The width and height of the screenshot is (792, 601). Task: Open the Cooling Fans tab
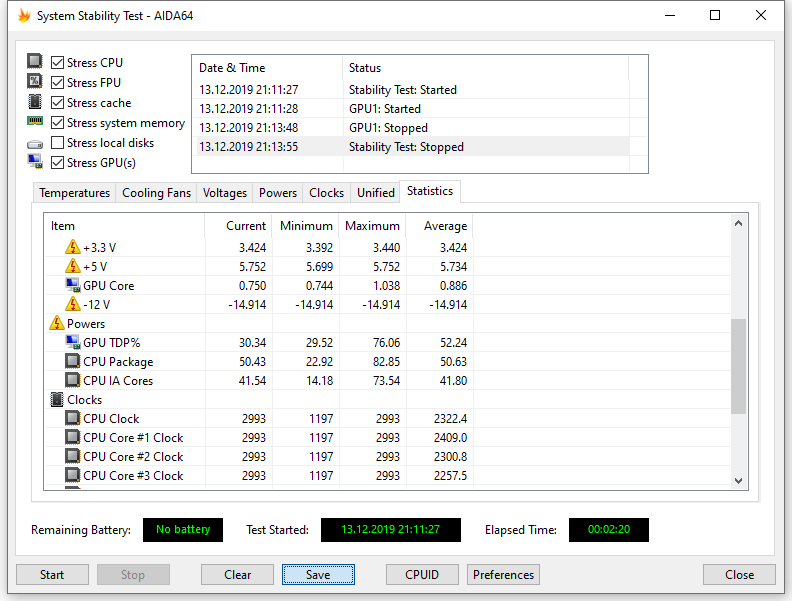pos(157,193)
